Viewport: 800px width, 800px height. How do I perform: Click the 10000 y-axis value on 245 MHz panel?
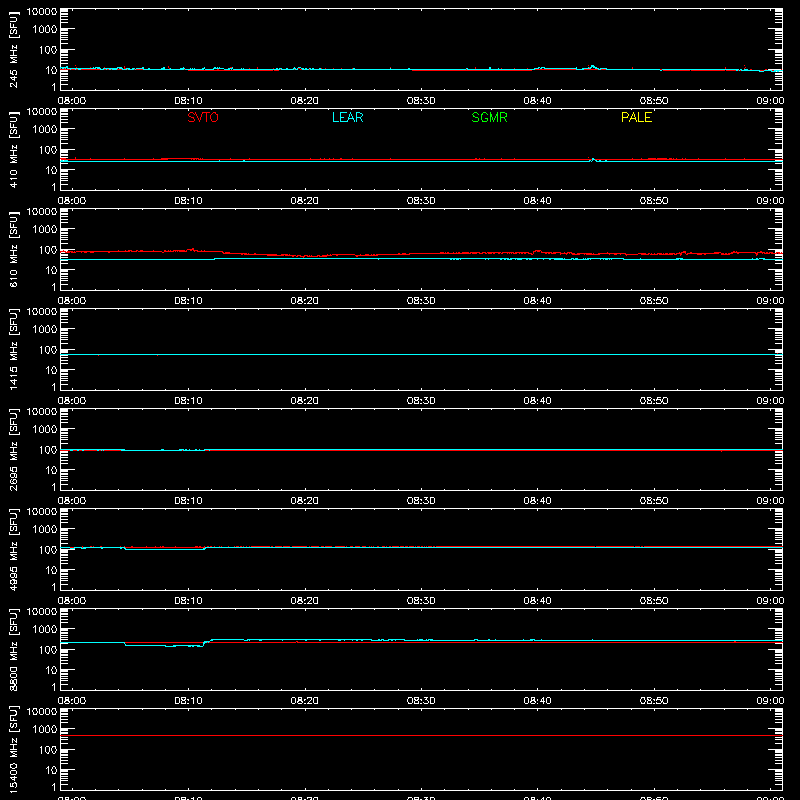[42, 12]
